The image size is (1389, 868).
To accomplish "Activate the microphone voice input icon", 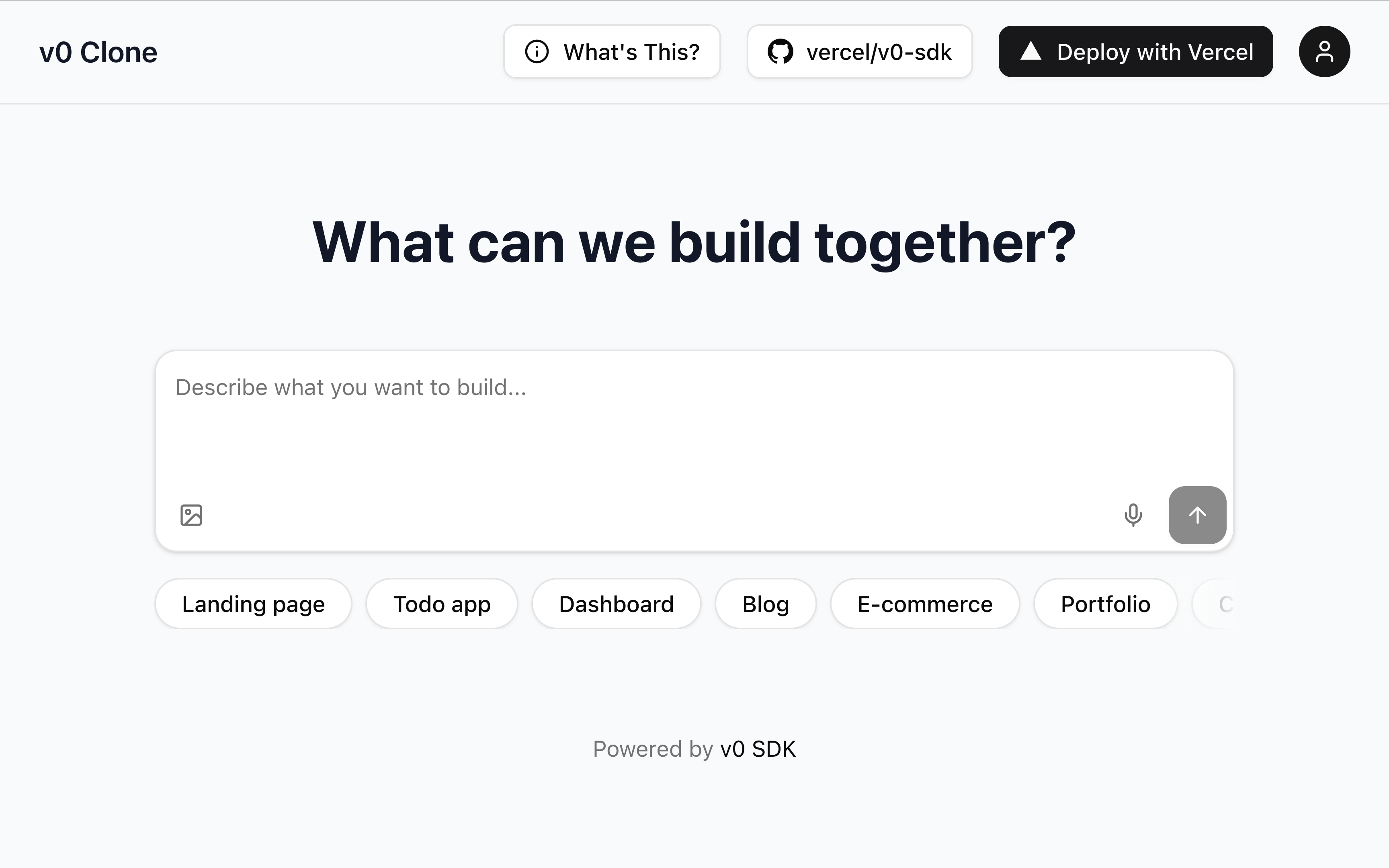I will click(1133, 515).
